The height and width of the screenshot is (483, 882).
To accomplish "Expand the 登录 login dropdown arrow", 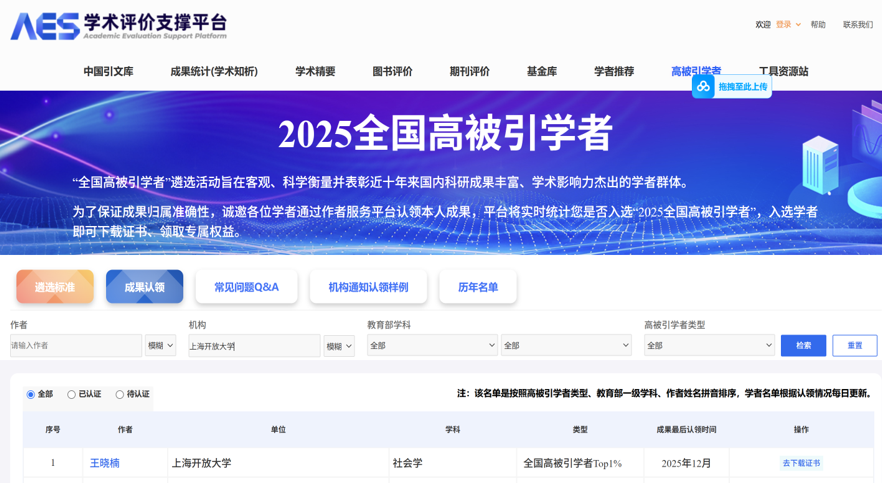I will 798,25.
